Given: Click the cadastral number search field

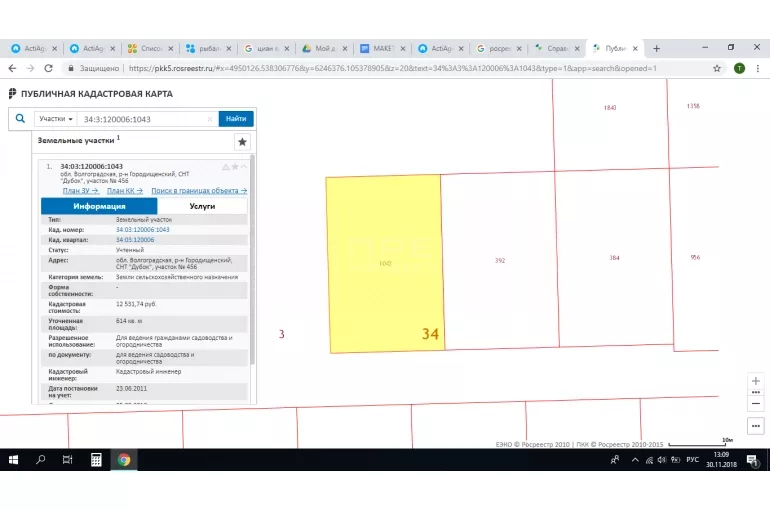Looking at the screenshot, I should (x=140, y=119).
